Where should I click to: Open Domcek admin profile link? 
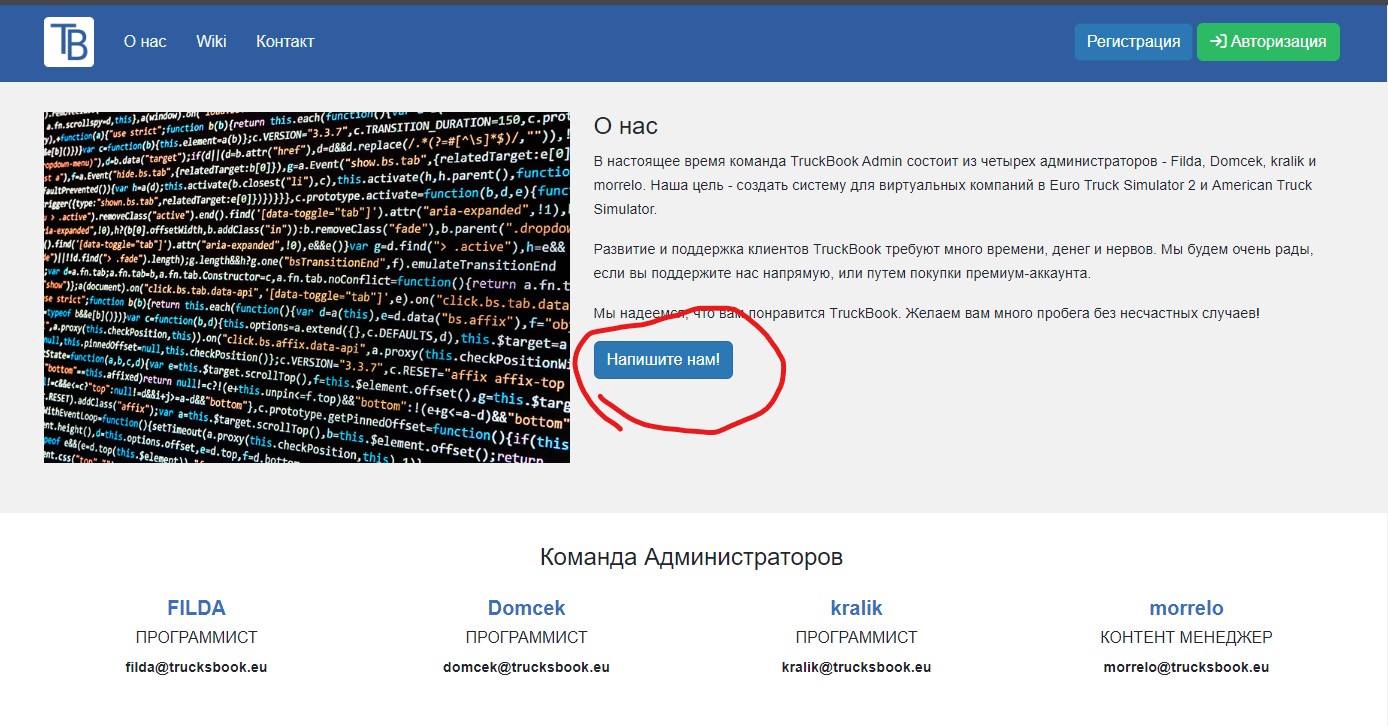click(526, 608)
